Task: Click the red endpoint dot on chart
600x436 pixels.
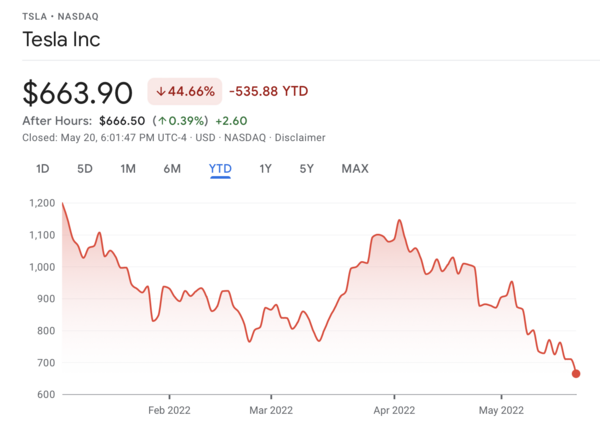Action: (576, 374)
